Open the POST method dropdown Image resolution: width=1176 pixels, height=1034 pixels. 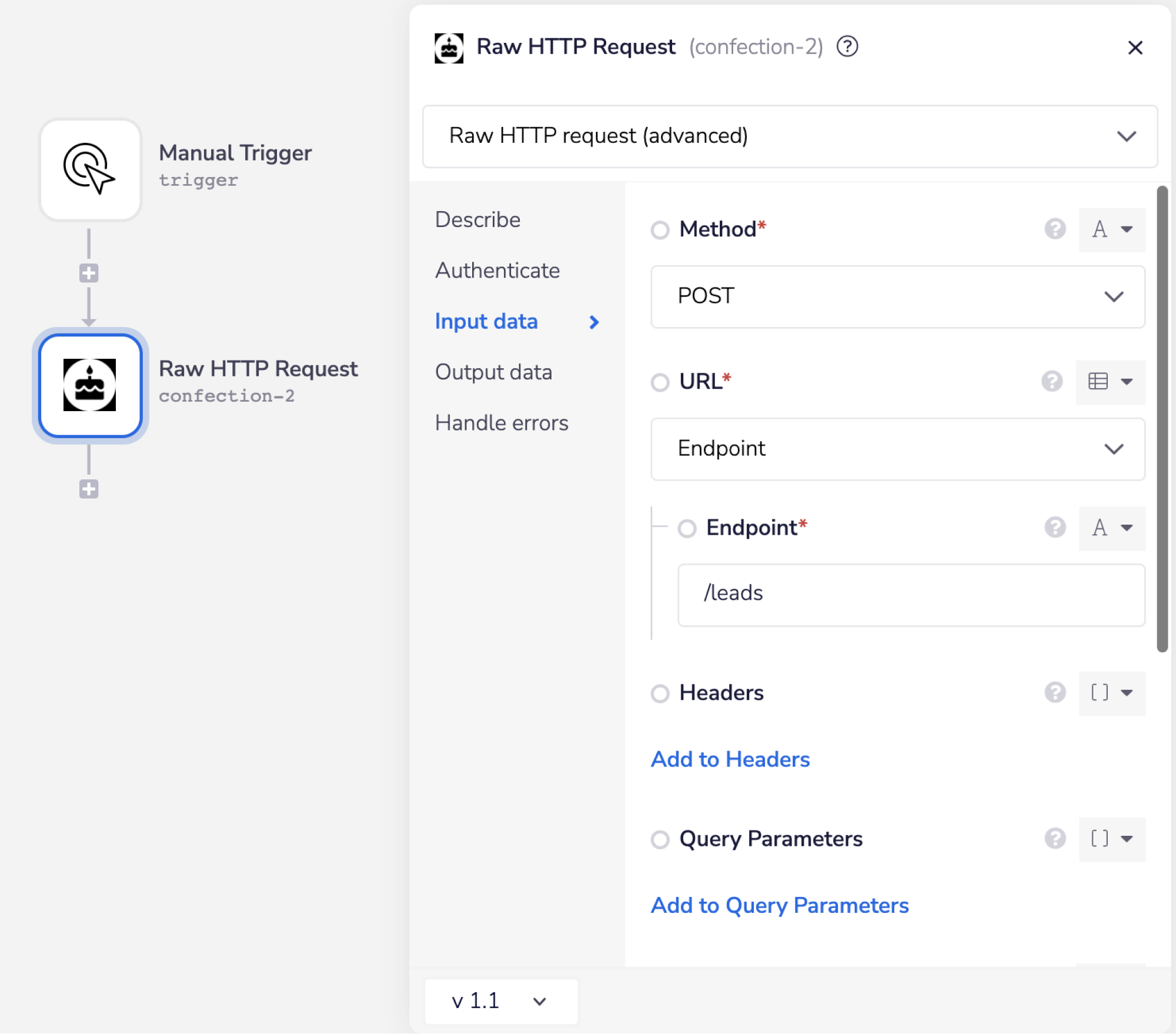pos(897,296)
